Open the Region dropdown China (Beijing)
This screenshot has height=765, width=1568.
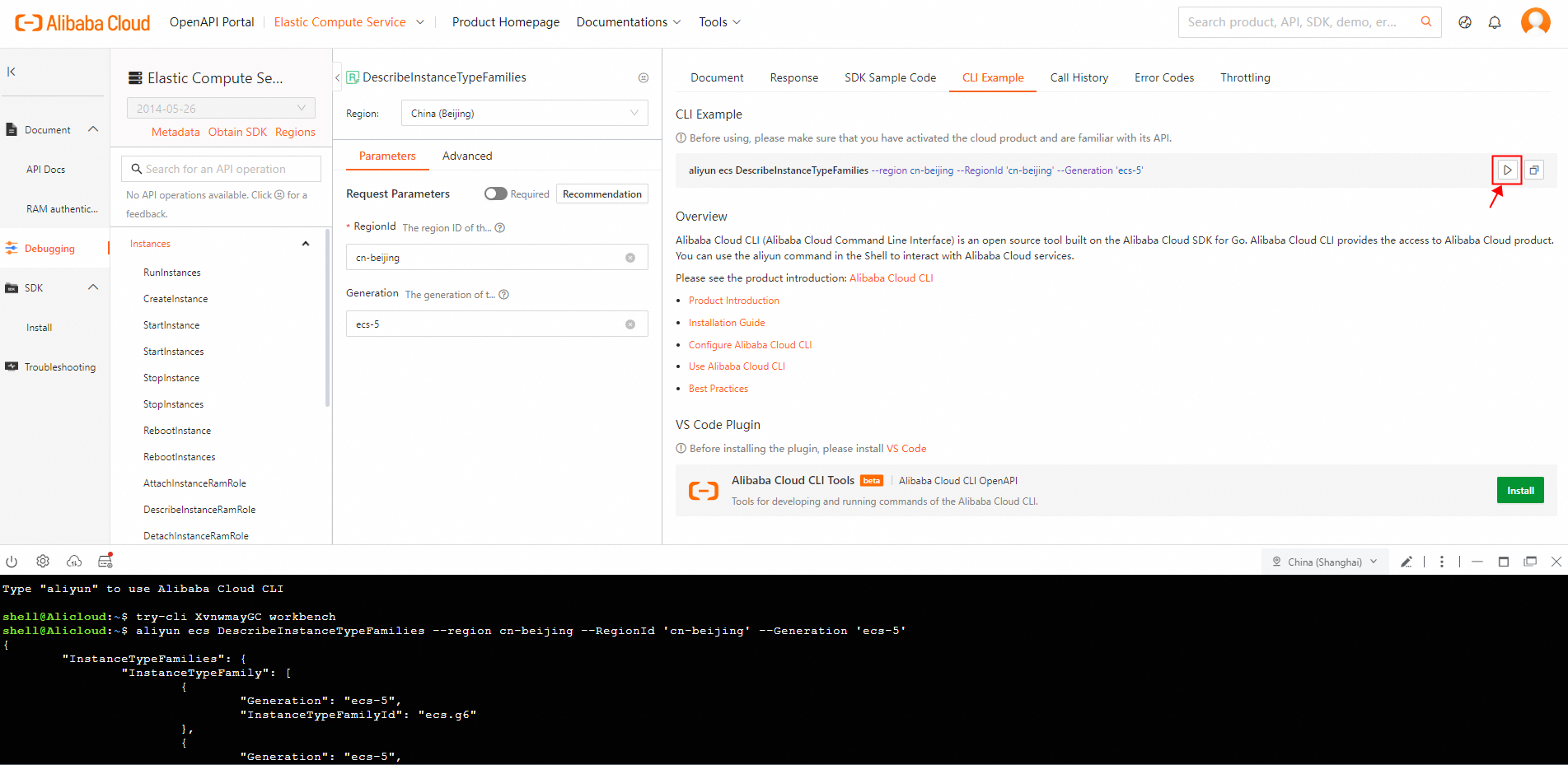point(524,114)
